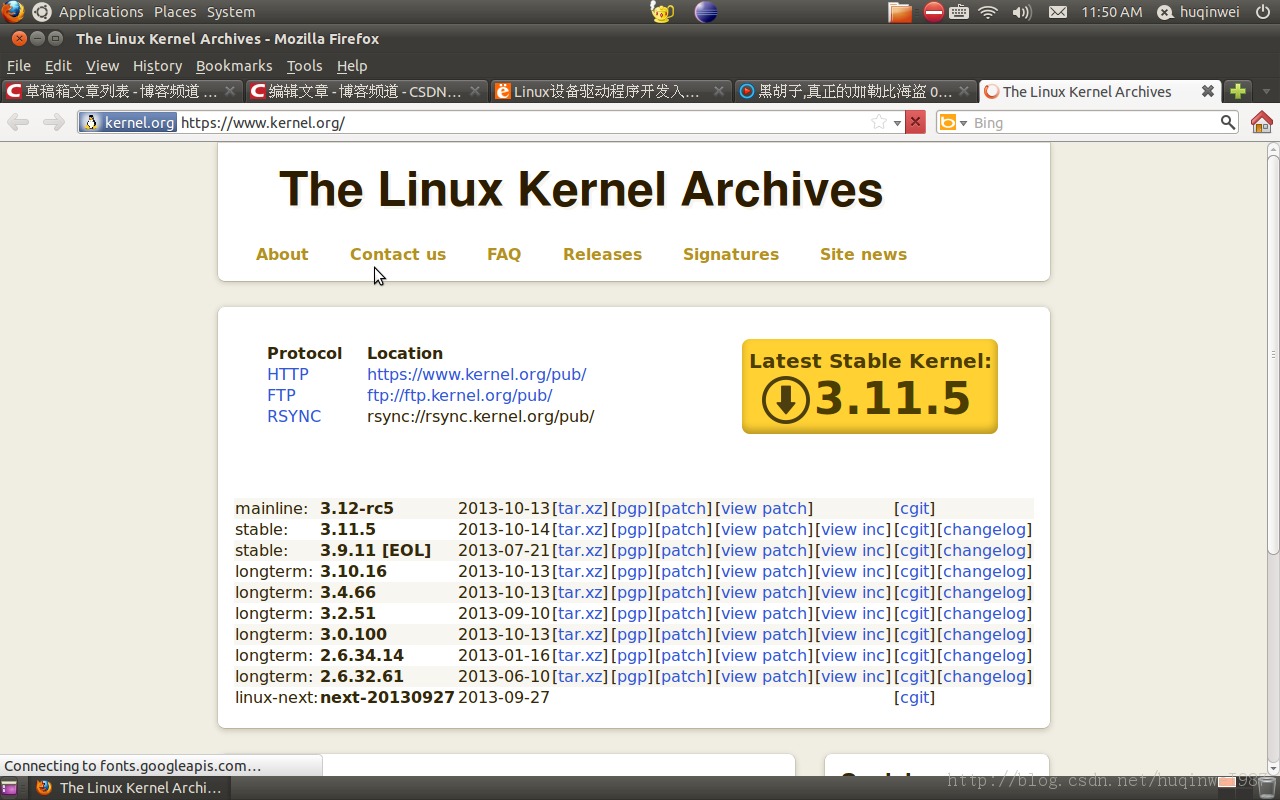Open the About page link

[x=282, y=254]
